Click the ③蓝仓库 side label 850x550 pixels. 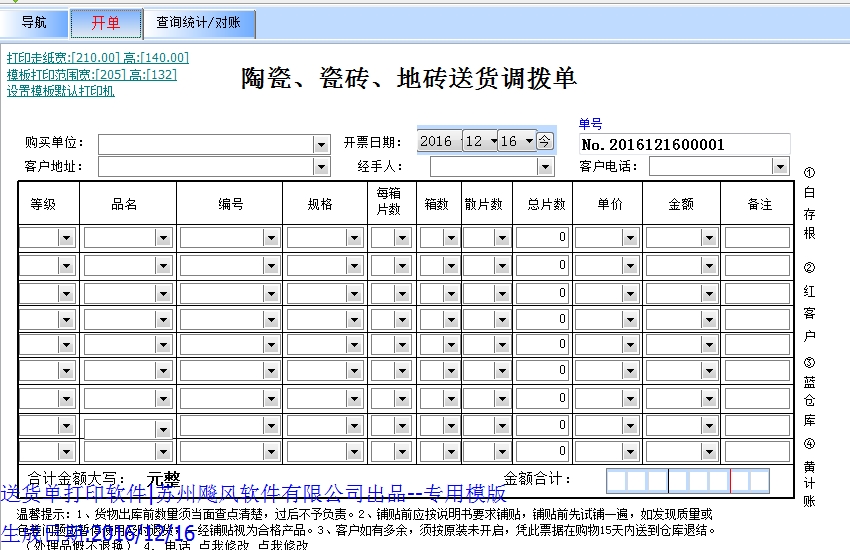[x=809, y=392]
